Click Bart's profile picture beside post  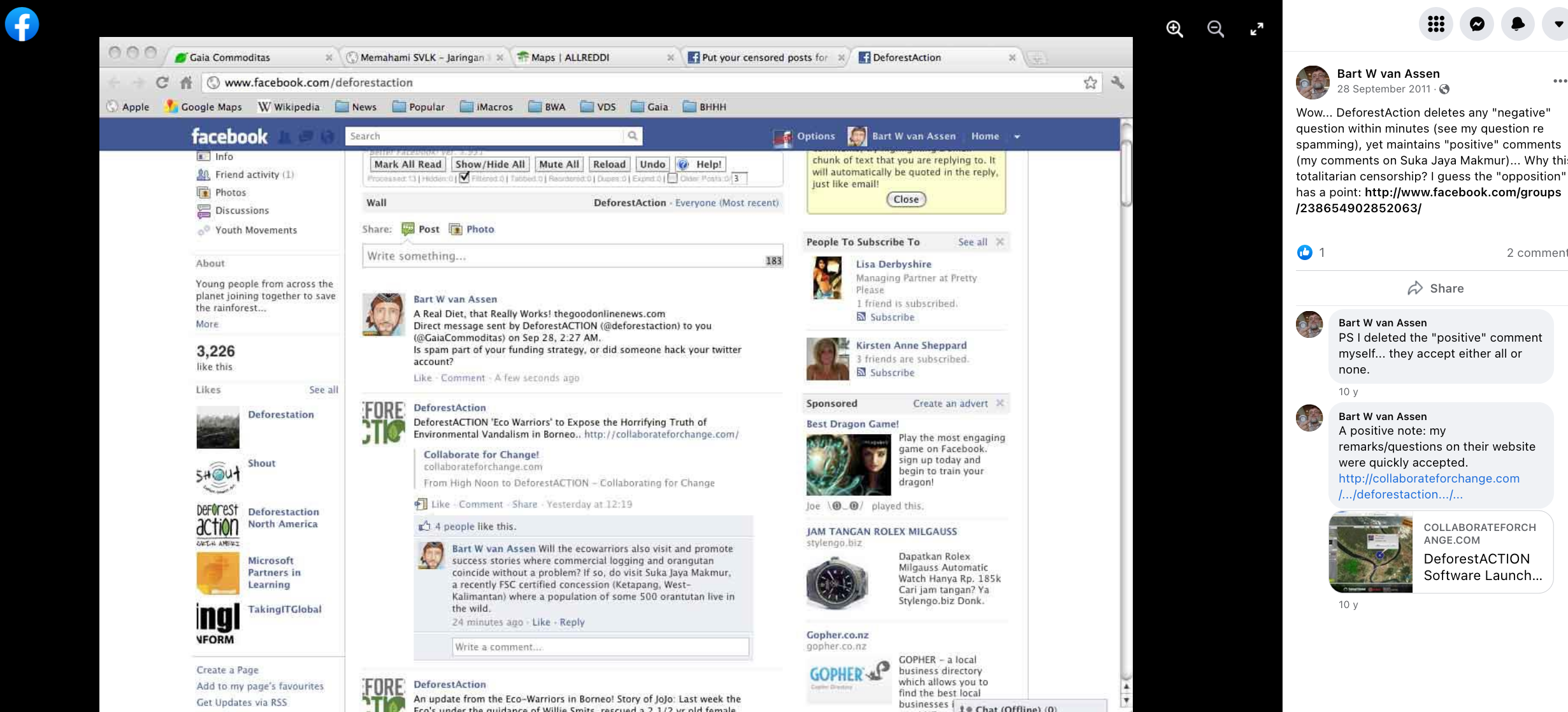pos(1313,82)
